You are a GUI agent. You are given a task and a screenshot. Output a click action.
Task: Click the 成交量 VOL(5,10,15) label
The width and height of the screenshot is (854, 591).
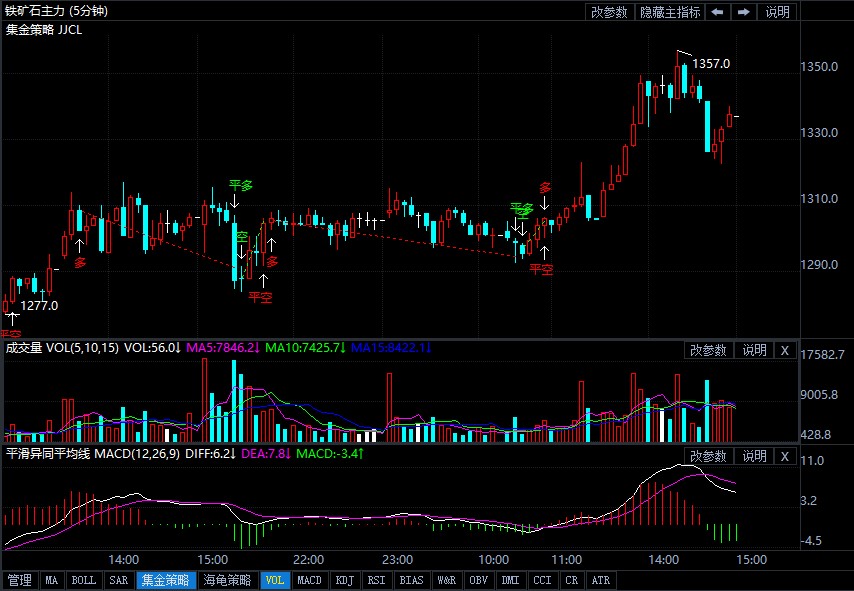(62, 348)
